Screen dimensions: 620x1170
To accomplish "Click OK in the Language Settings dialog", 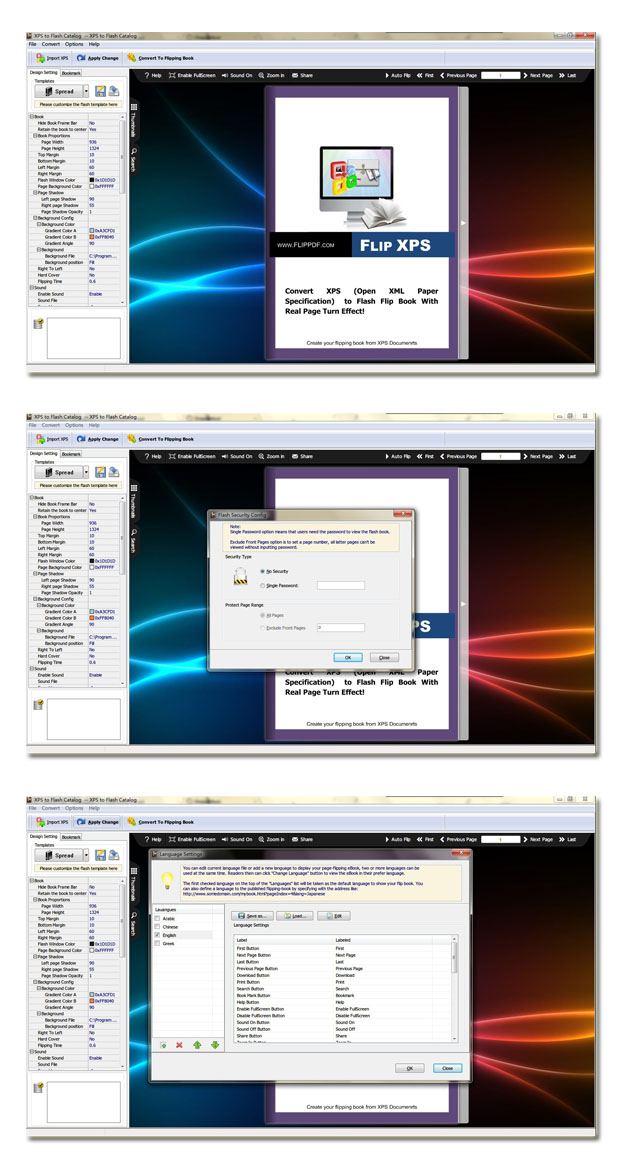I will pos(410,1069).
